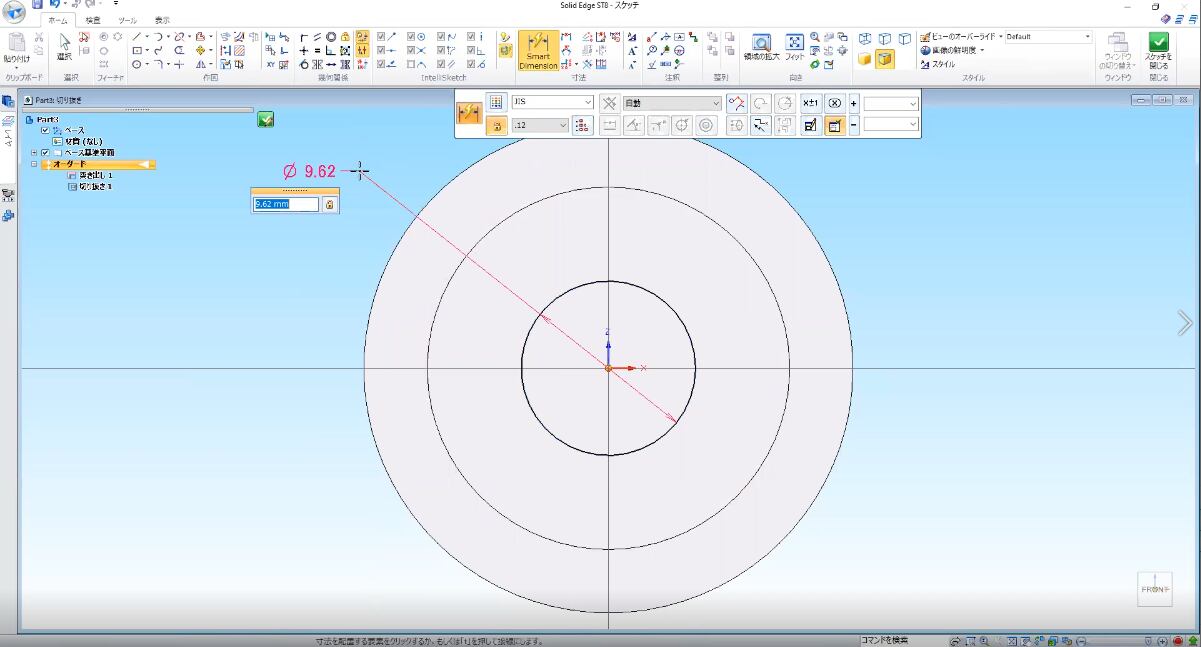
Task: Open the JIS dimension style dropdown
Action: (552, 103)
